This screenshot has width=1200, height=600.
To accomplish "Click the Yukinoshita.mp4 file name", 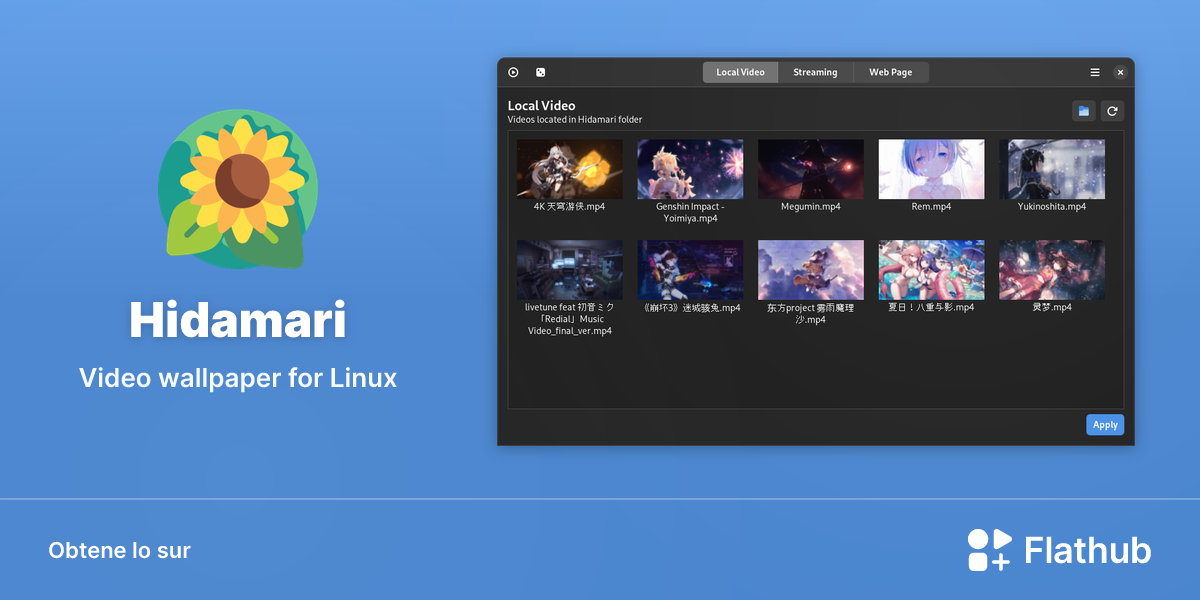I will point(1052,207).
